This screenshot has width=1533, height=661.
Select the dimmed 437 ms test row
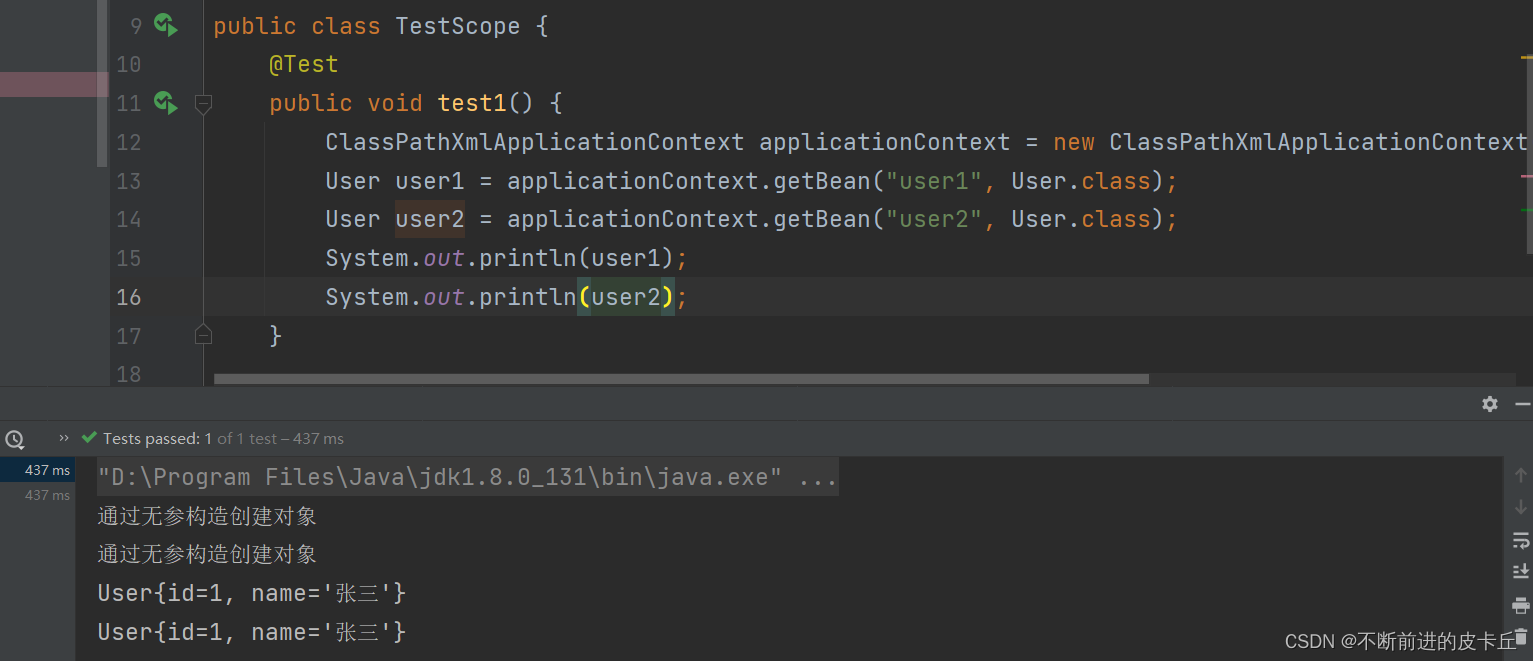(37, 495)
